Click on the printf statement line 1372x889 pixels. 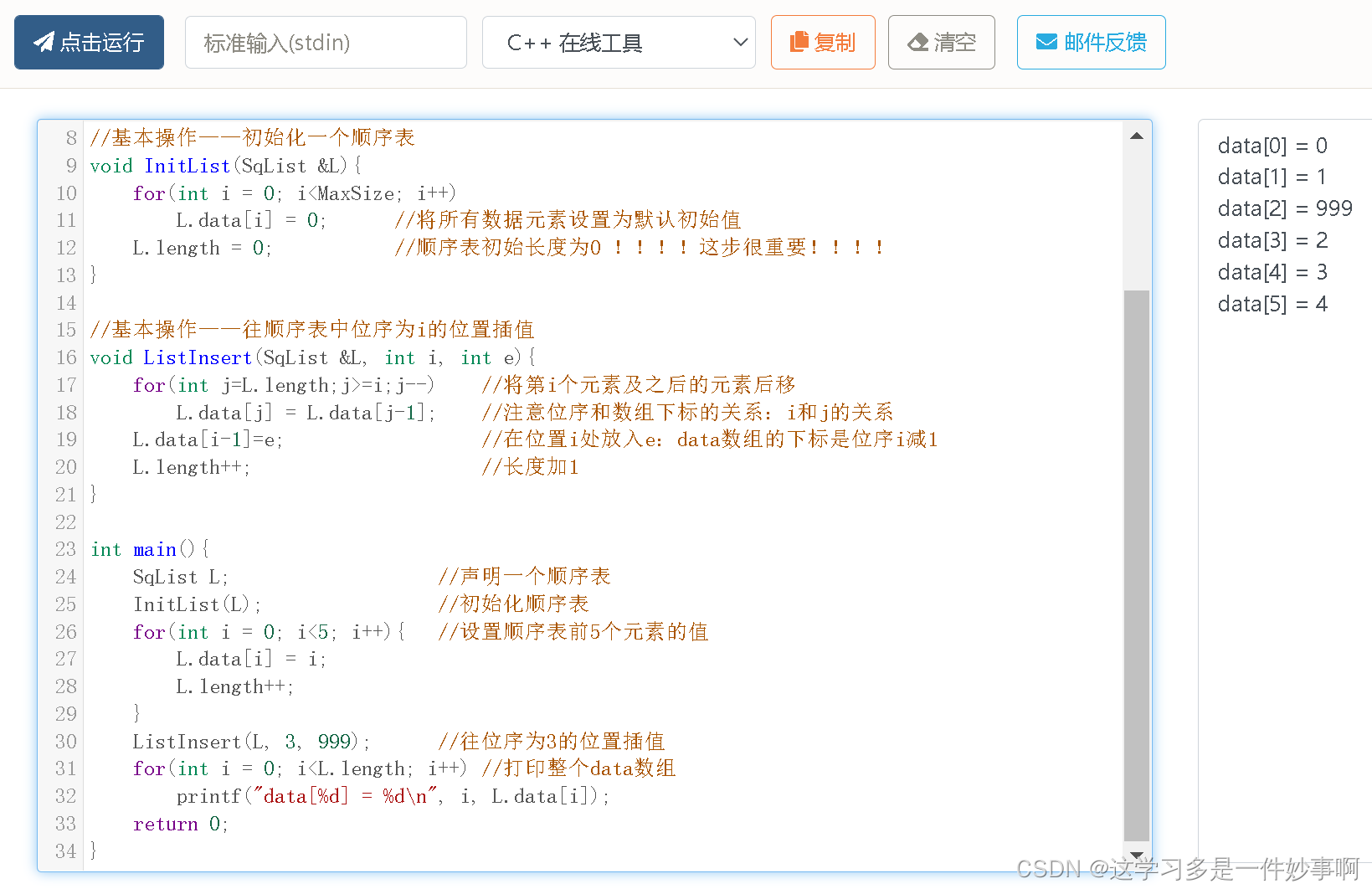[393, 796]
